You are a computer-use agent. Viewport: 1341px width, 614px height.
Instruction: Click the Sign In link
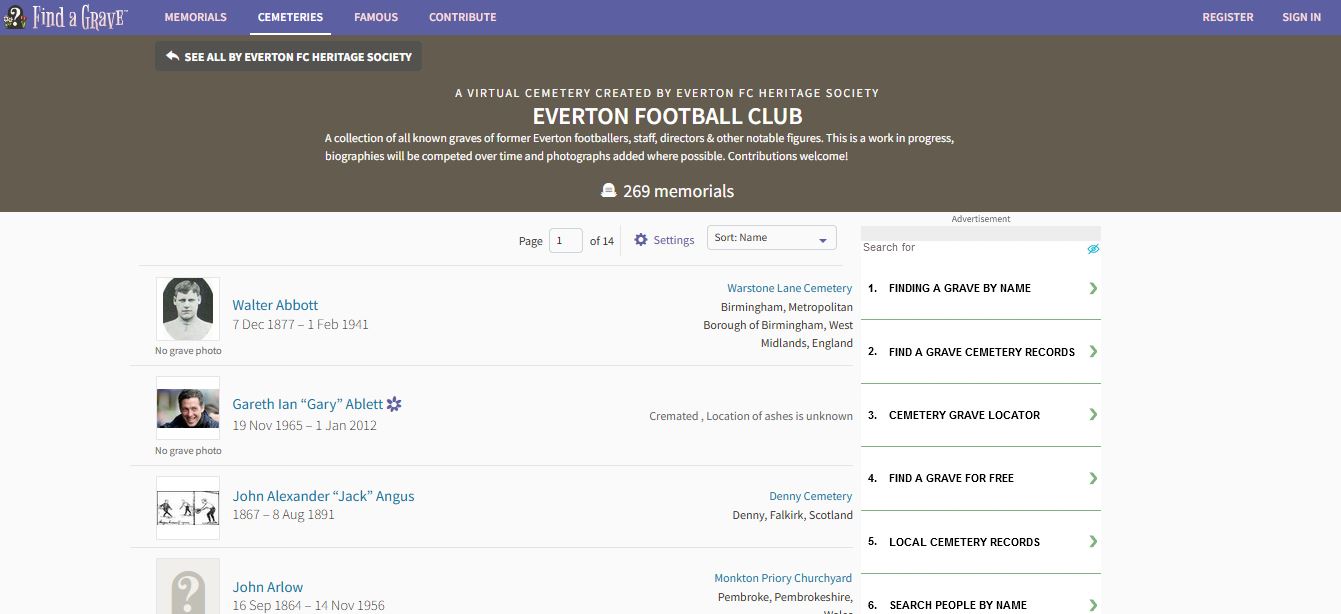(1301, 17)
